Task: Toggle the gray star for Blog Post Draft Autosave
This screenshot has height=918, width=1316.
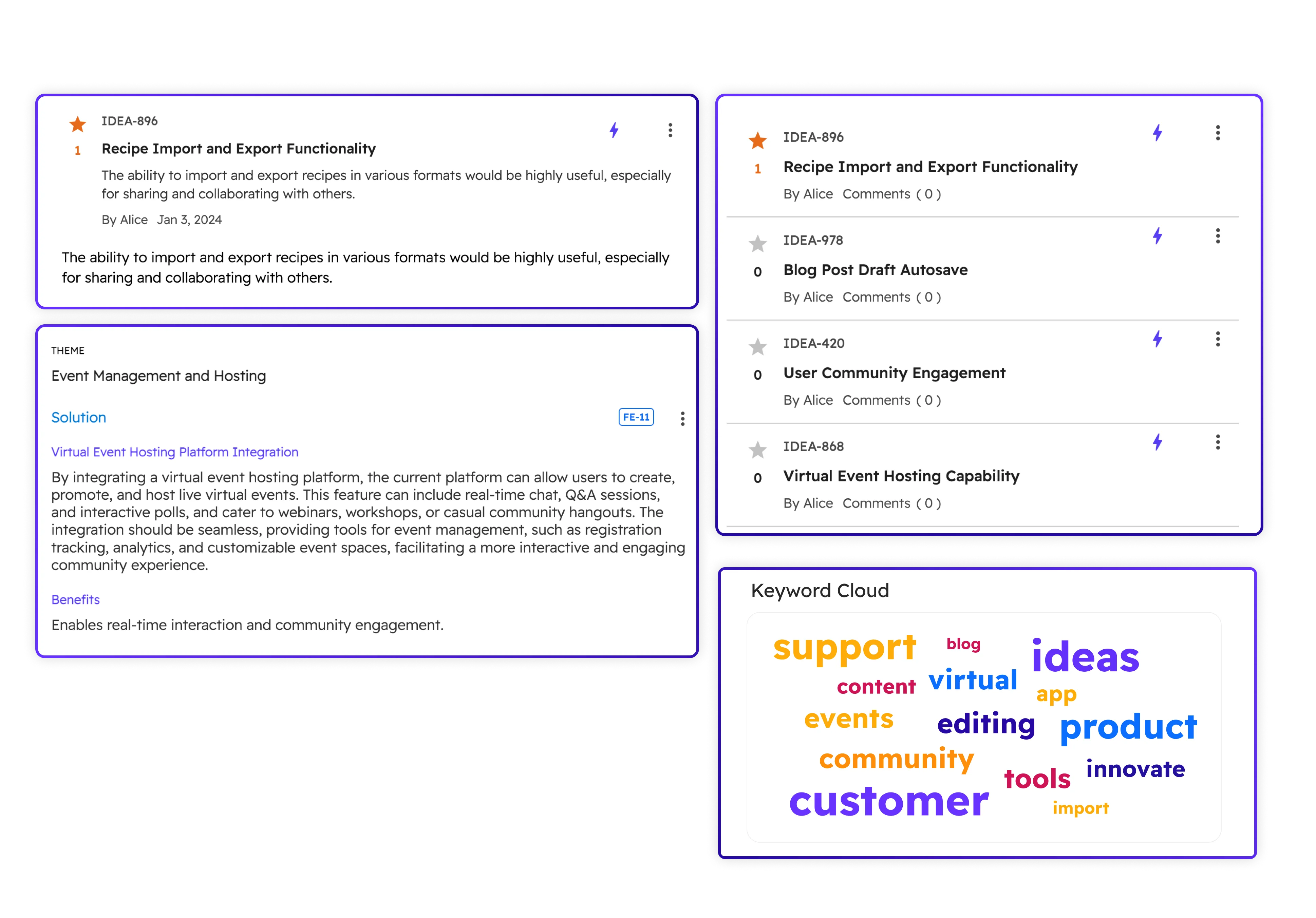Action: coord(758,244)
